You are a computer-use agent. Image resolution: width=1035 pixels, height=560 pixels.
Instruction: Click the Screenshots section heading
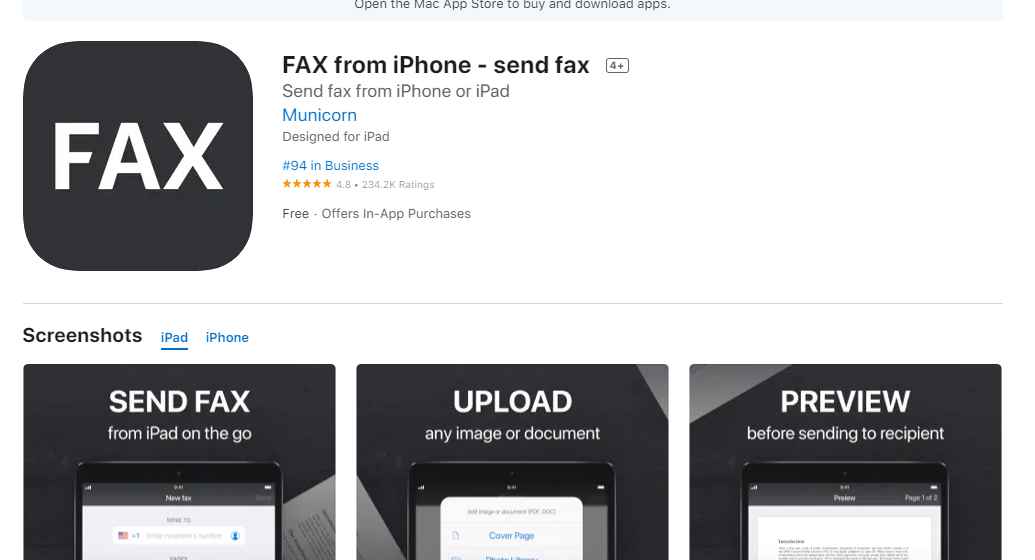pos(83,335)
